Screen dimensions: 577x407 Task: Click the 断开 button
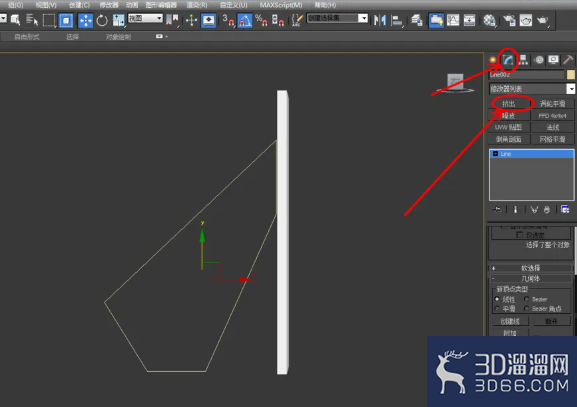[551, 321]
